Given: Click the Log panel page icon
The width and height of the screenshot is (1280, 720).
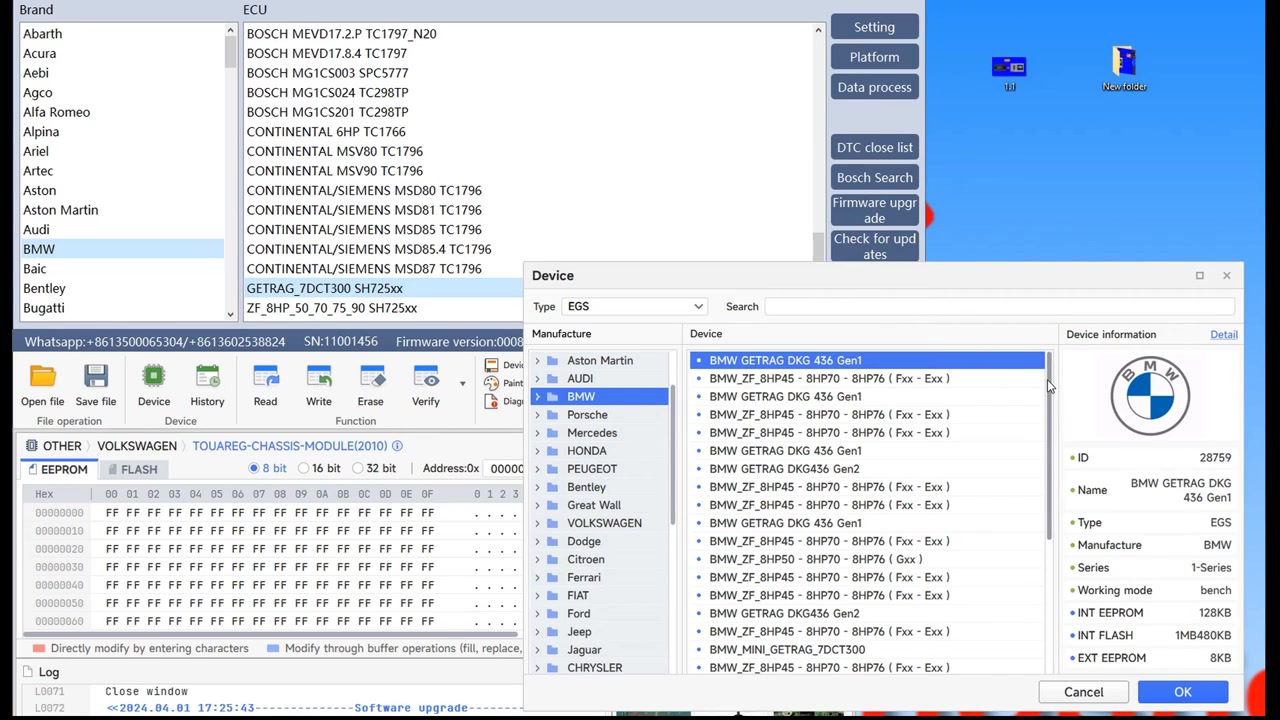Looking at the screenshot, I should point(27,672).
